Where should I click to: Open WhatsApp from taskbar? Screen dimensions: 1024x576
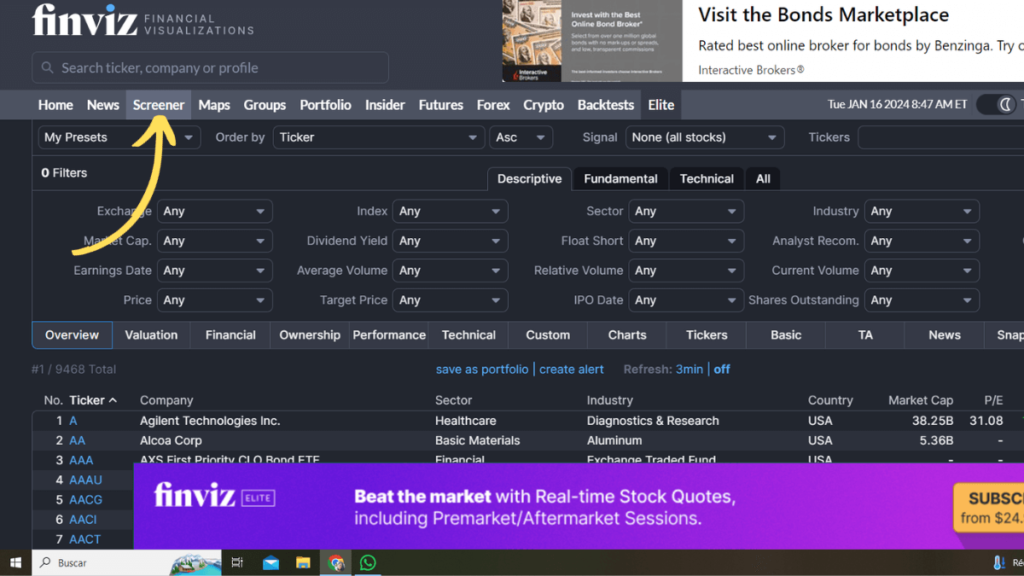(x=368, y=562)
